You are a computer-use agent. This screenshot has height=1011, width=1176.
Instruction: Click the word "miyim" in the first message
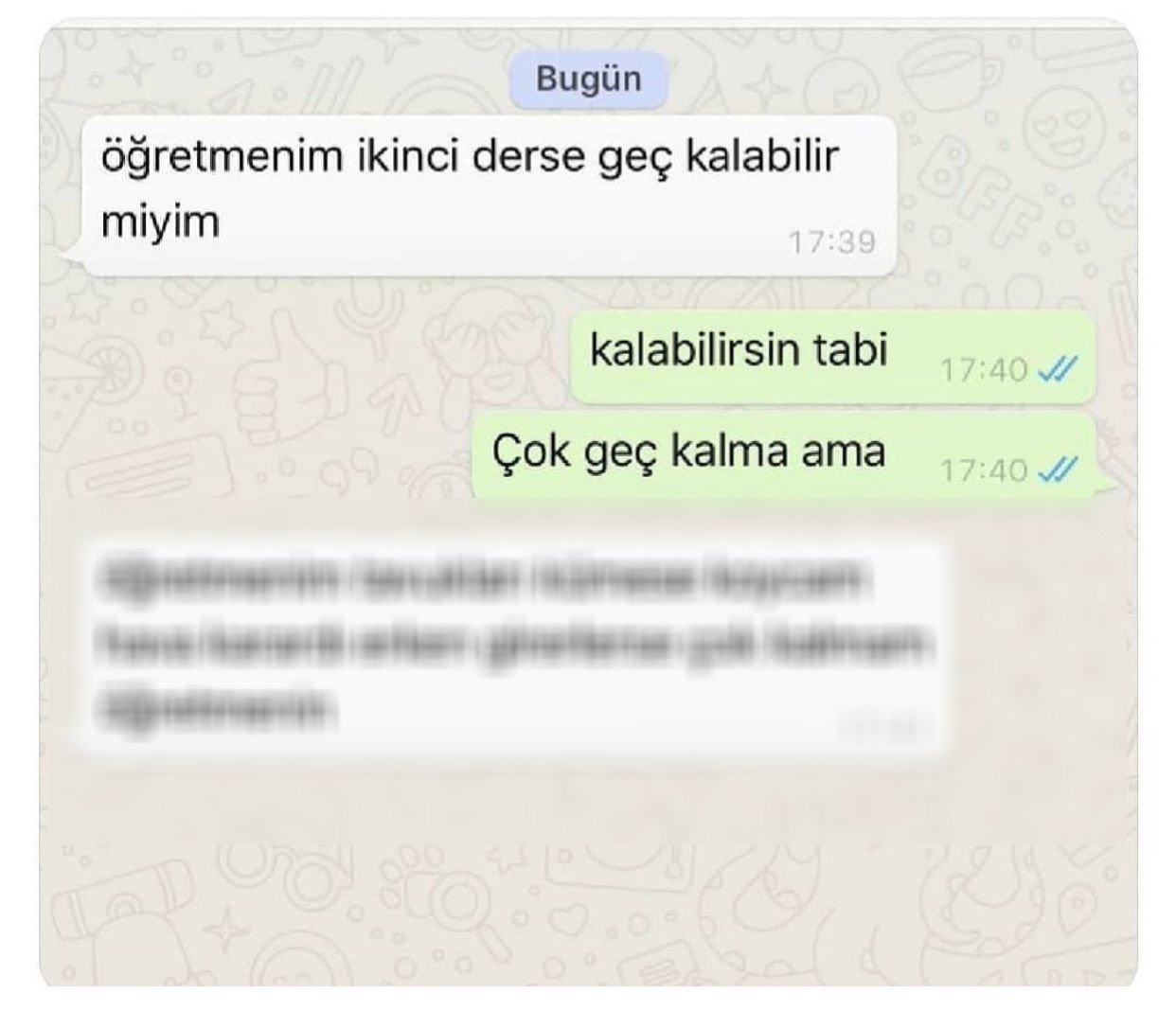[160, 222]
